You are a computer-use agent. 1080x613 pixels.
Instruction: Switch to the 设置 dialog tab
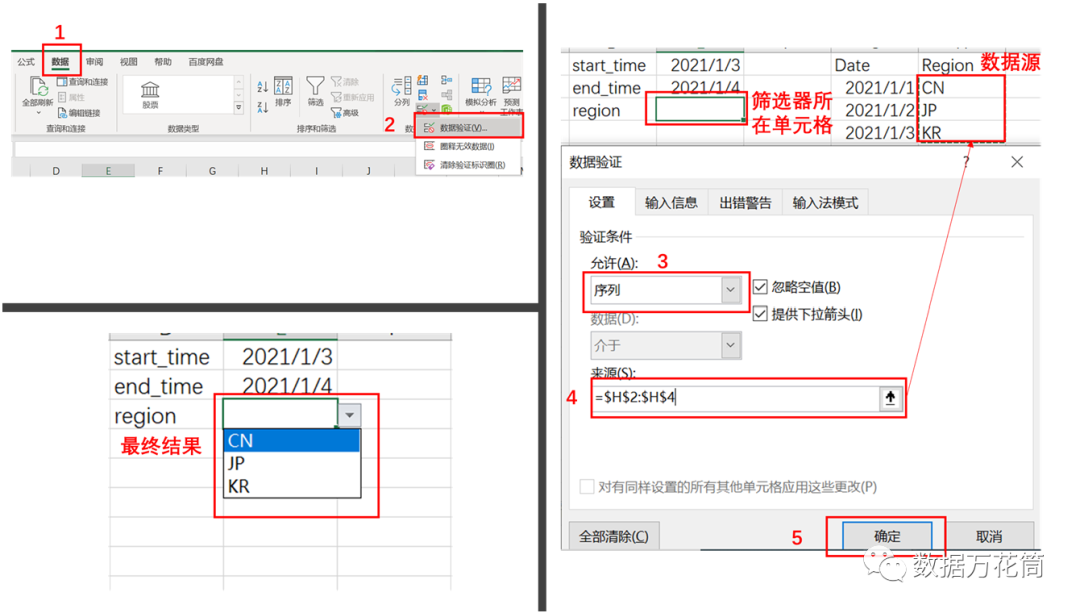601,202
